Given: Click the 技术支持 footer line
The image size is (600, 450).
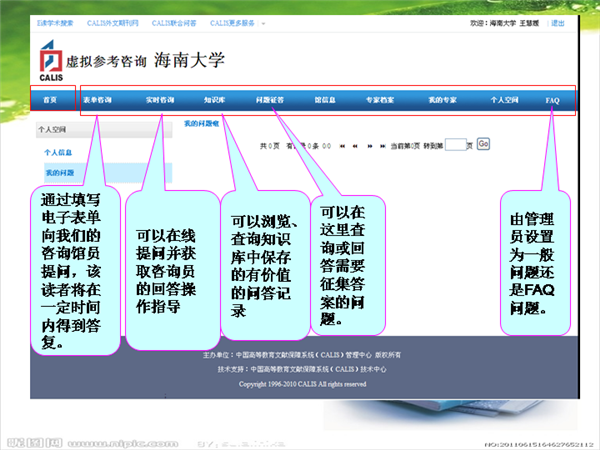Looking at the screenshot, I should (x=302, y=369).
